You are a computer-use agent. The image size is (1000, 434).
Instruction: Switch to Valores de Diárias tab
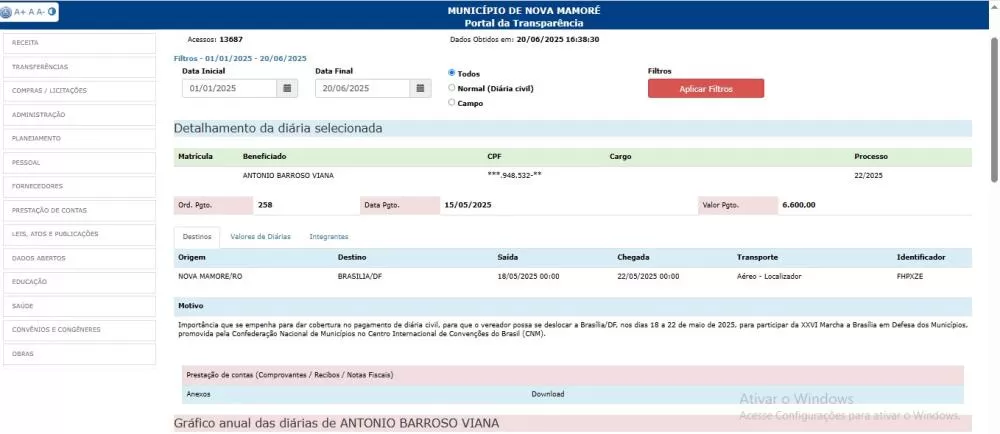click(x=260, y=237)
